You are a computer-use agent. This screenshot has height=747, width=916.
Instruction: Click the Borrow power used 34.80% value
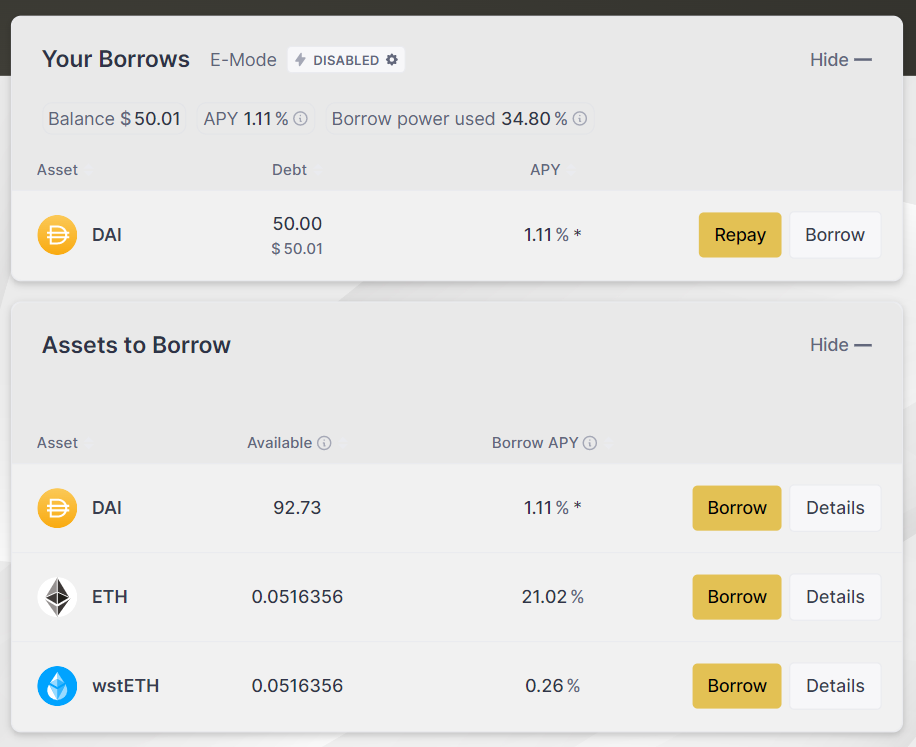534,119
